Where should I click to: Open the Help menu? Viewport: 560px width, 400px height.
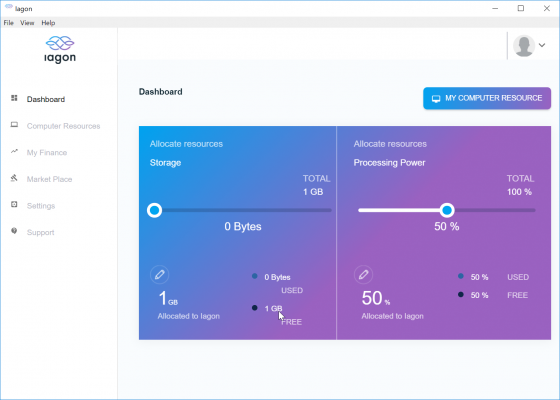tap(48, 23)
